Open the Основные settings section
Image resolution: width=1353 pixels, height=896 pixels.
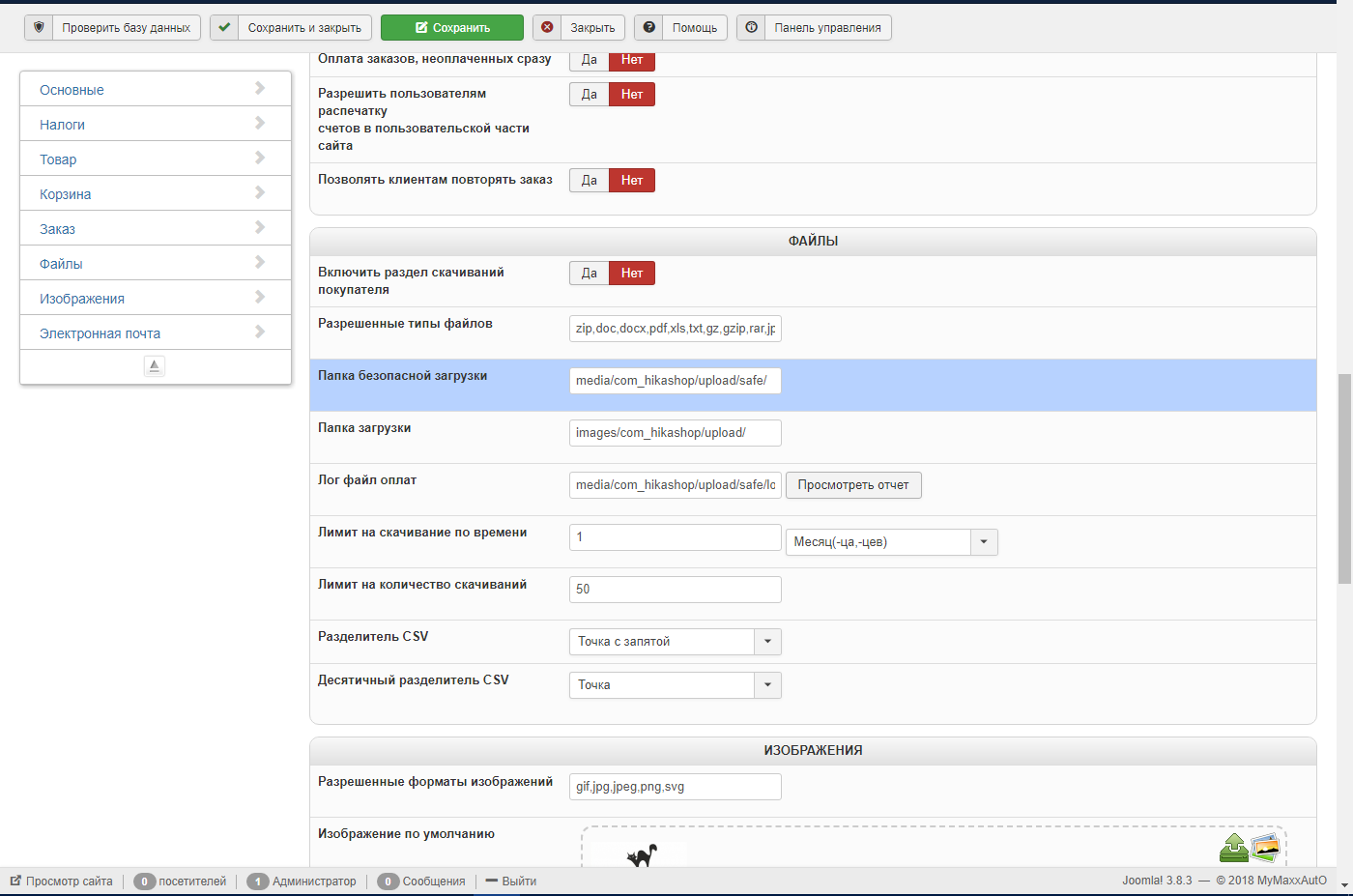pyautogui.click(x=156, y=89)
